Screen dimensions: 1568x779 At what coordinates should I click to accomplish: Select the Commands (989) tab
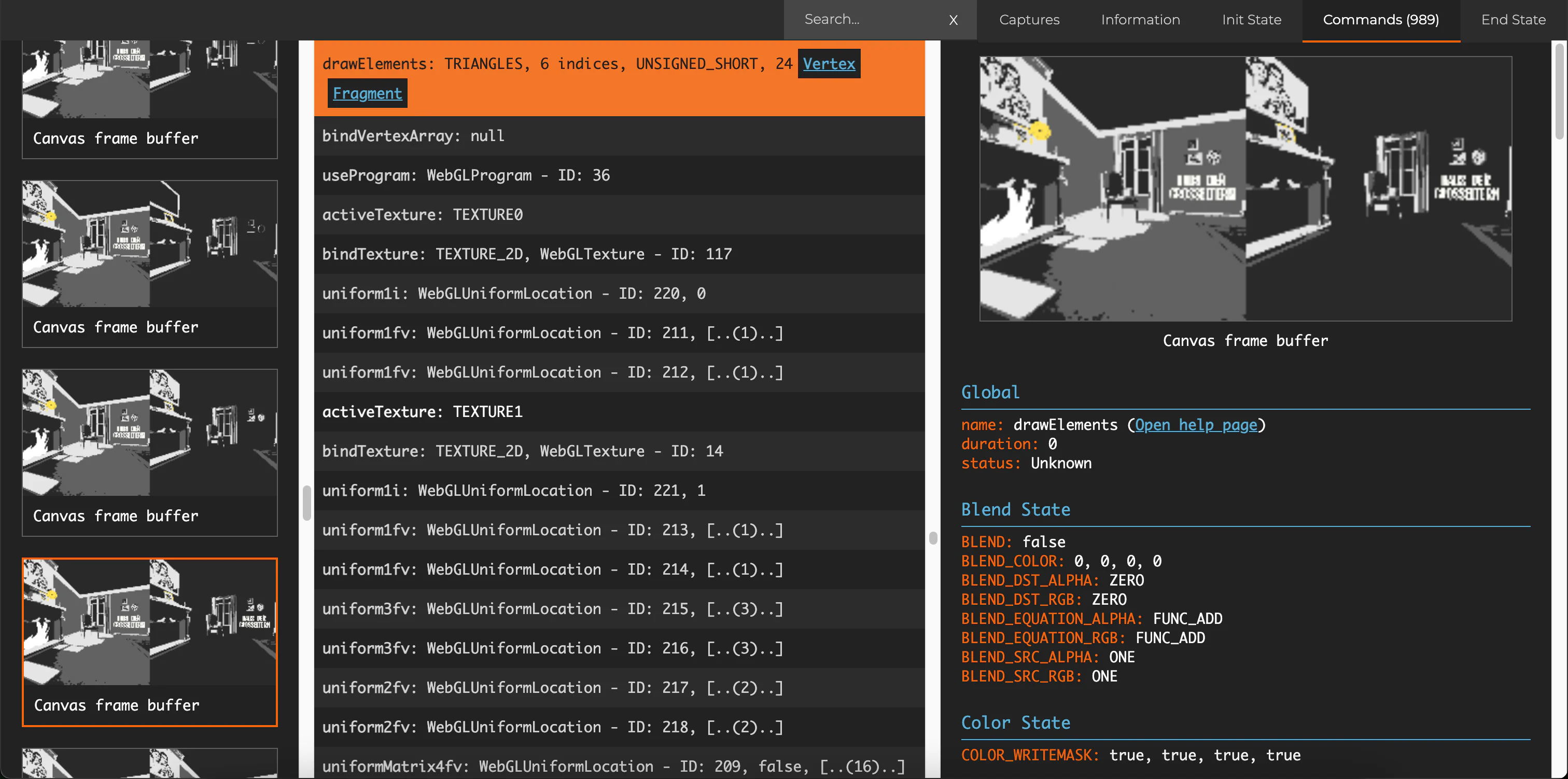point(1380,20)
